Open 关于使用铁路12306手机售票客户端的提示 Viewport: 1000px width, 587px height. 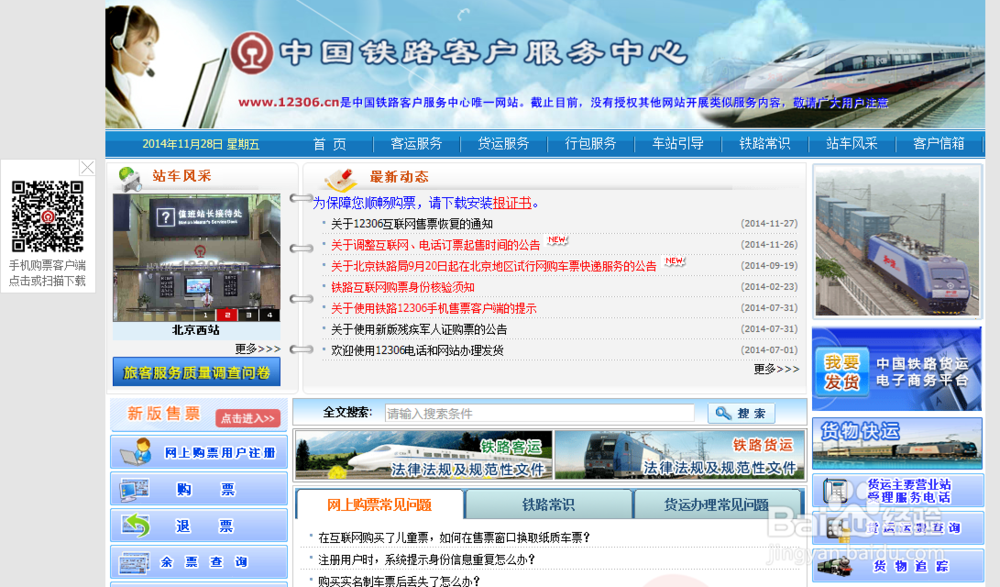pos(434,308)
